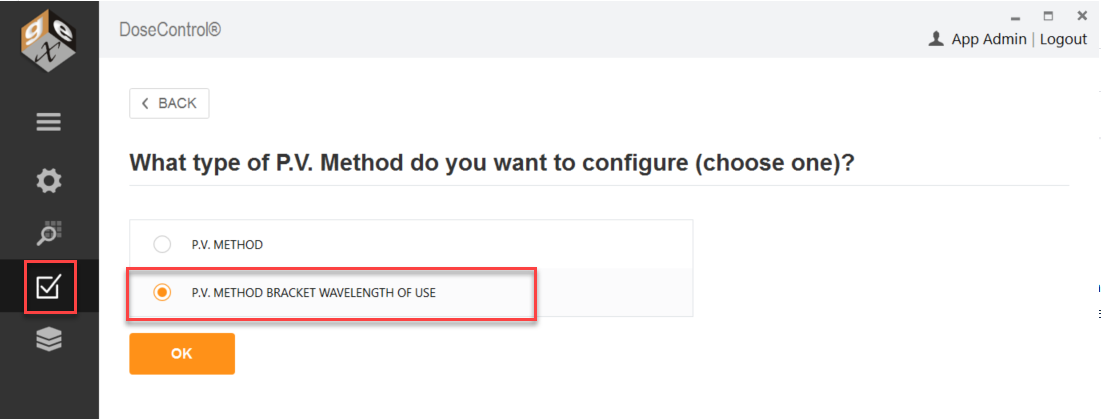Choose P.V. METHOD BRACKET WAVELENGTH radio button

pyautogui.click(x=162, y=293)
